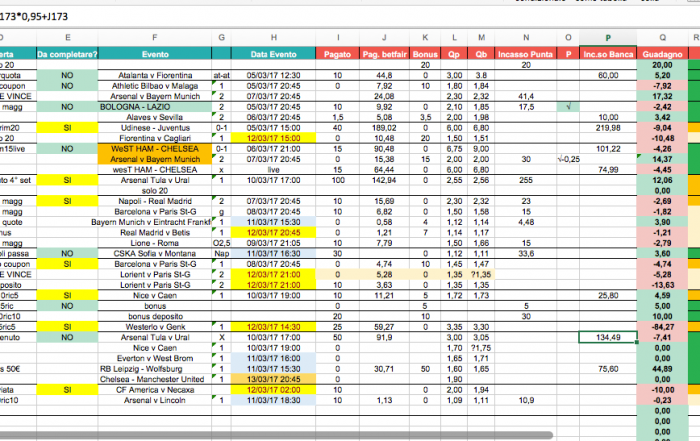The width and height of the screenshot is (700, 441).
Task: Select the 'Da completare?' header cell
Action: 67,54
